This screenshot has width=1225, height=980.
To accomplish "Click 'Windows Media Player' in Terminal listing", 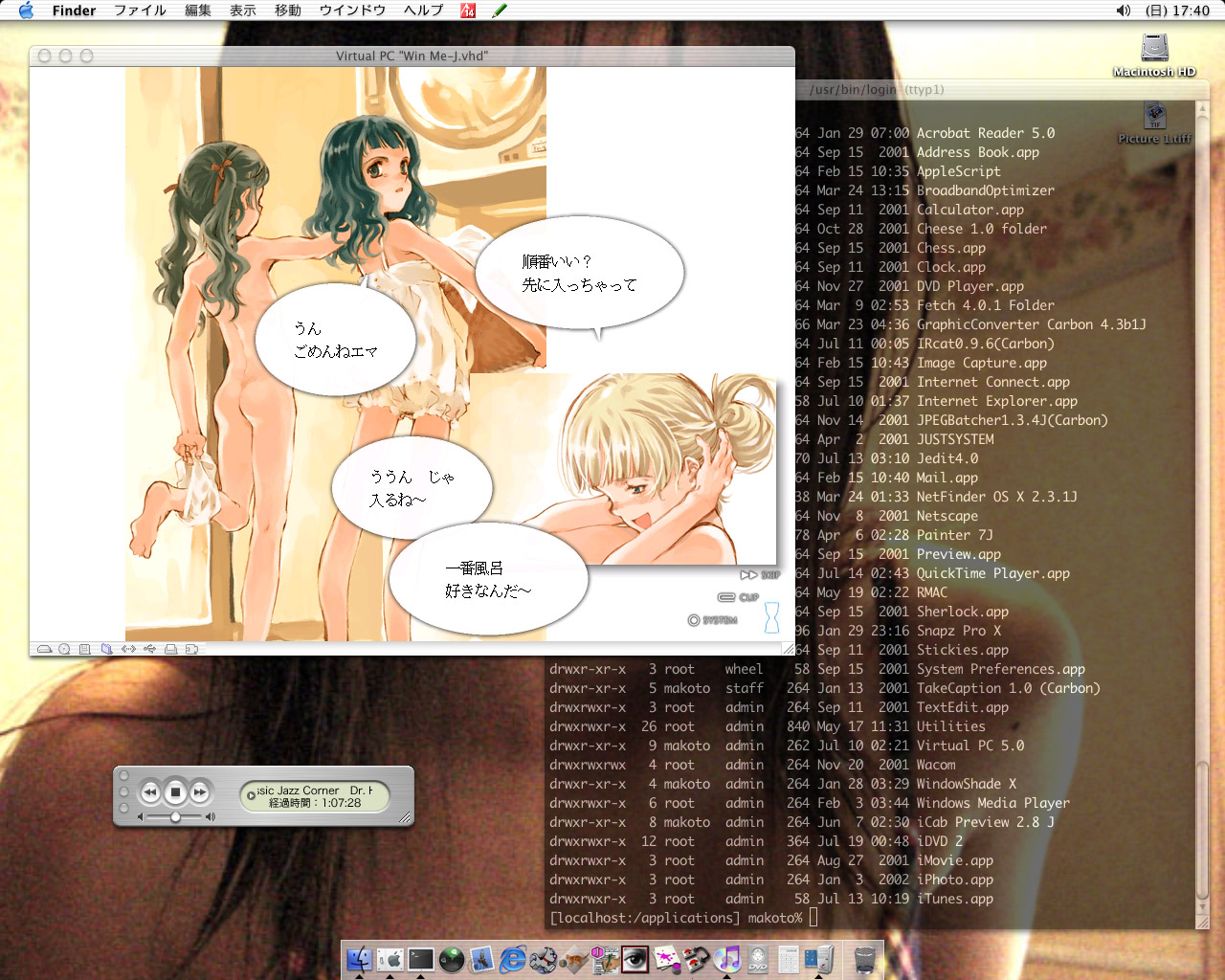I will (x=993, y=803).
